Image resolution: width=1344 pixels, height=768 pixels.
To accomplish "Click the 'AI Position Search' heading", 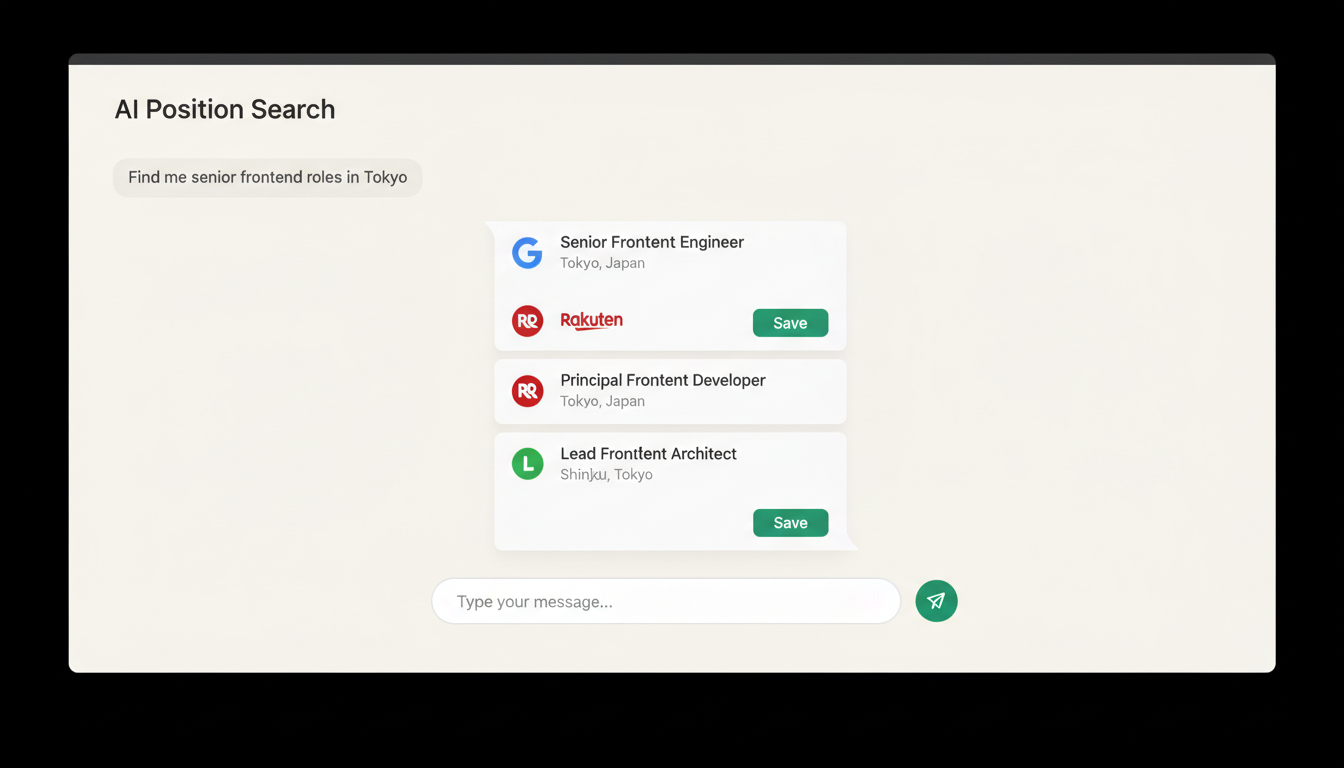I will click(x=225, y=109).
